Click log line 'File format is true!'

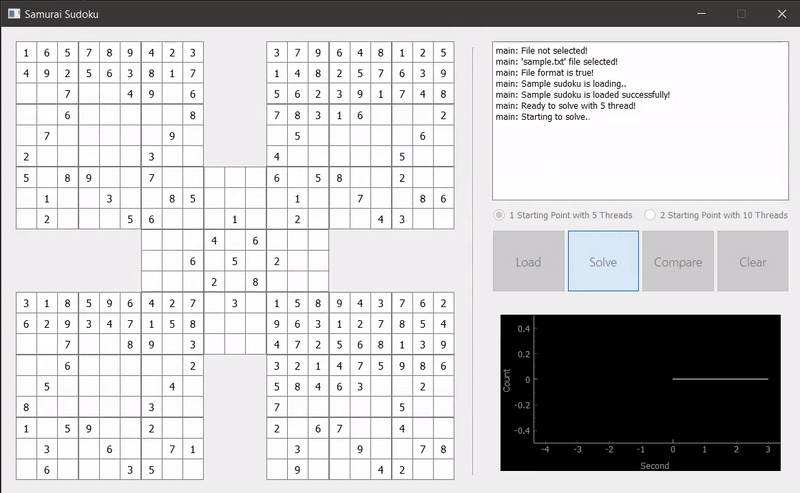(544, 72)
